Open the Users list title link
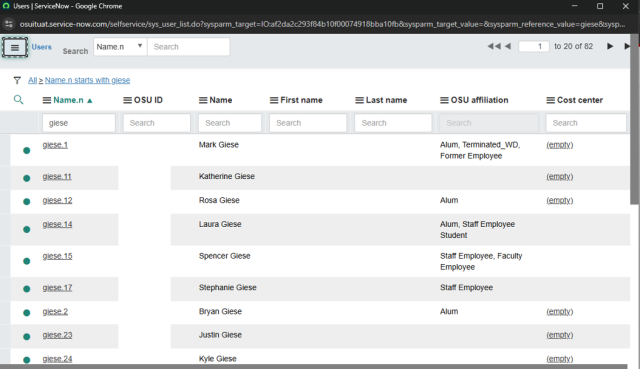 click(42, 47)
